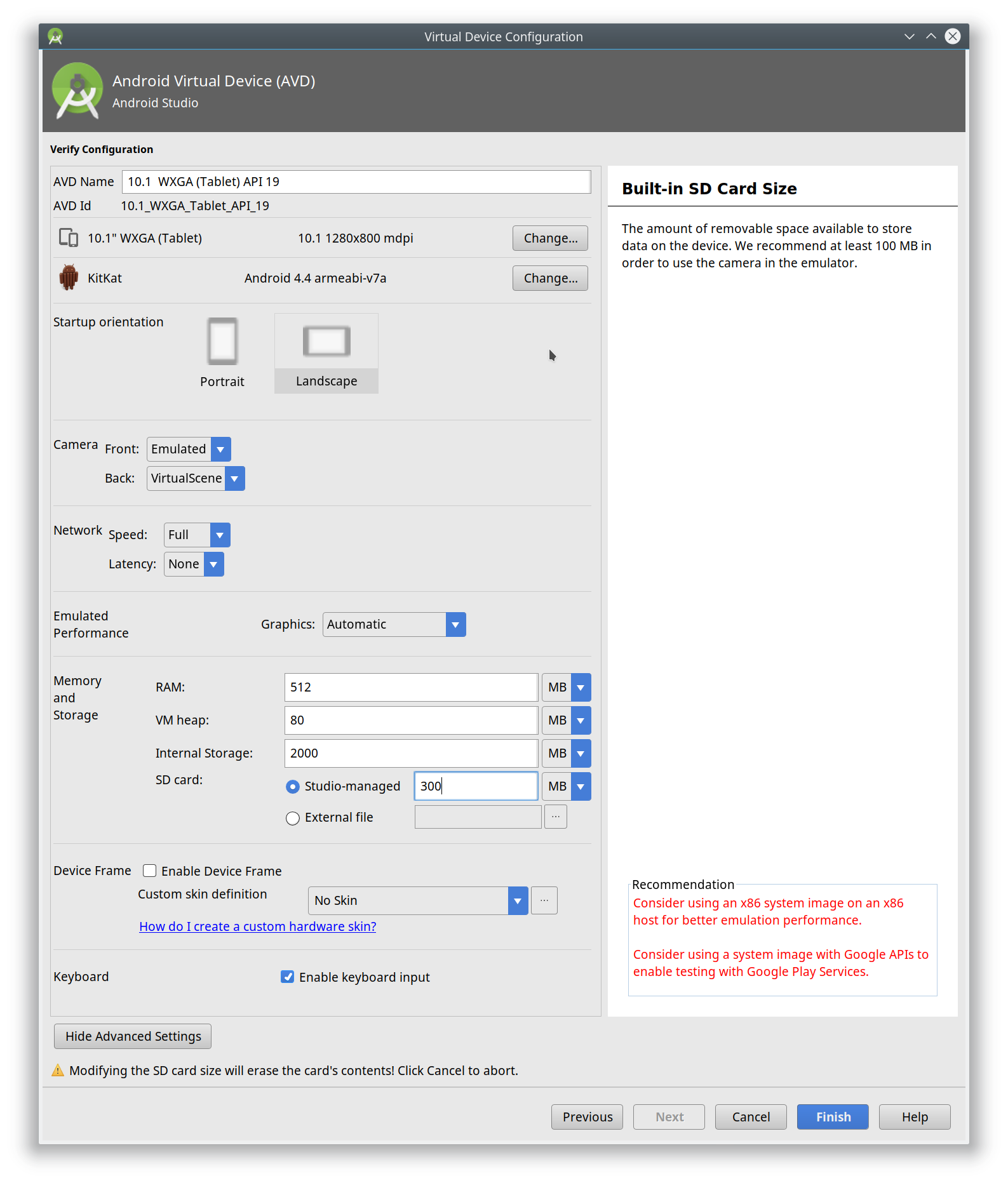The image size is (1008, 1183).
Task: Click Change button for KitKat image
Action: coord(550,278)
